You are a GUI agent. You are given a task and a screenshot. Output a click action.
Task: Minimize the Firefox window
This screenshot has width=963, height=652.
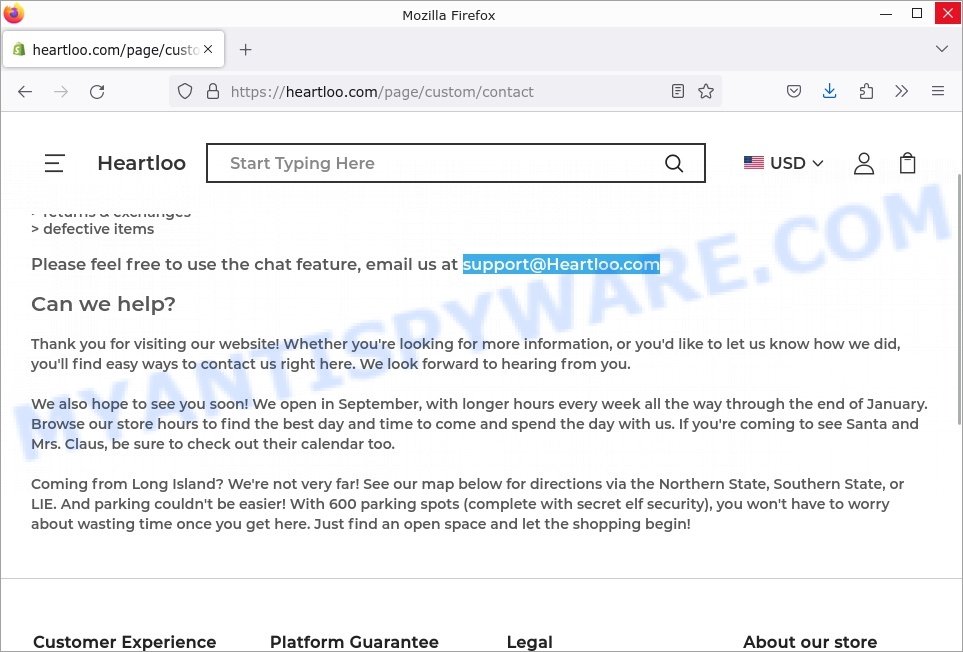(x=886, y=14)
